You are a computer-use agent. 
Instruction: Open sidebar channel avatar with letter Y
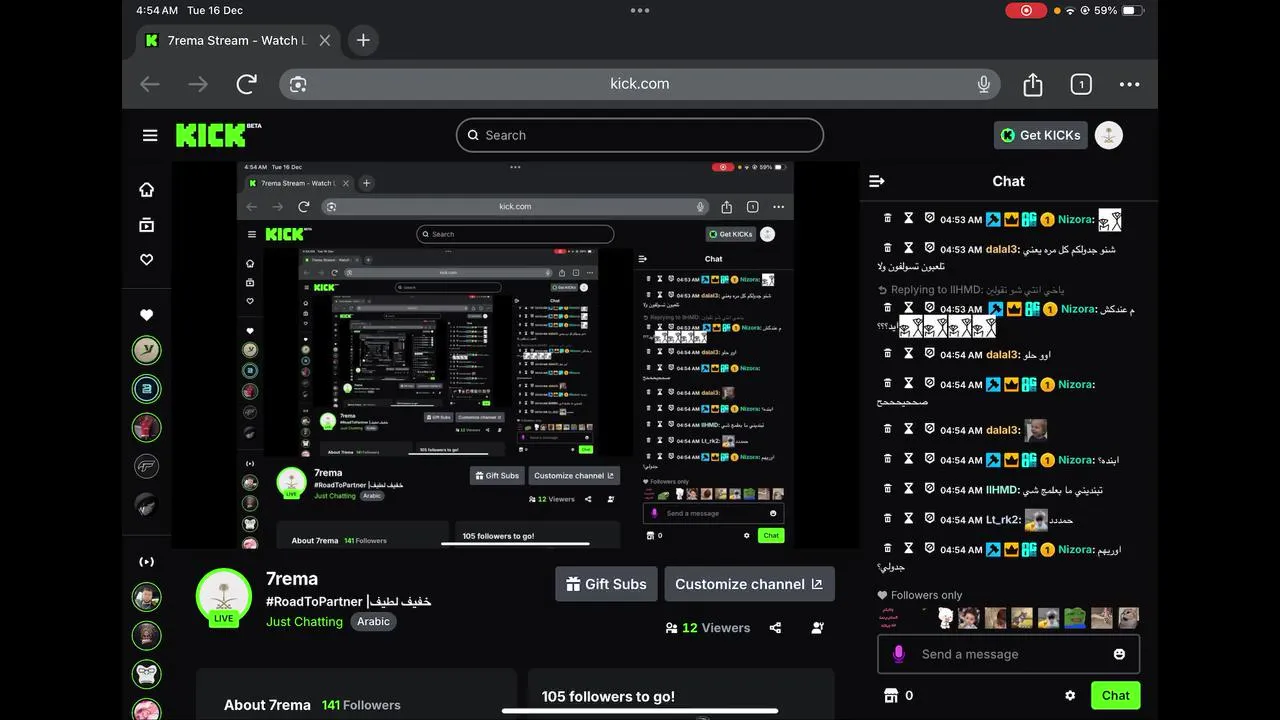146,350
